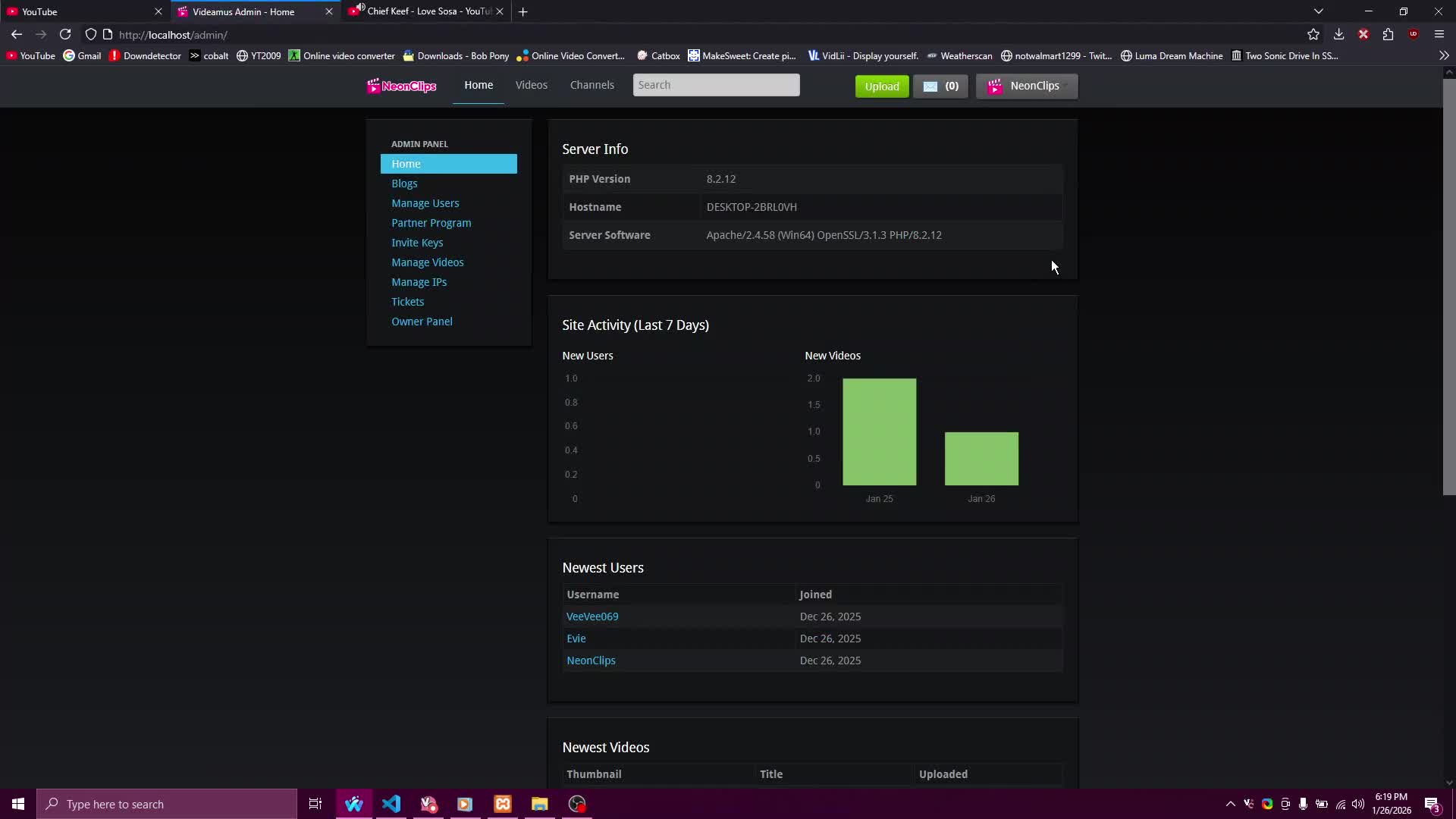Open the browser extensions puzzle icon
Image resolution: width=1456 pixels, height=819 pixels.
(1388, 35)
